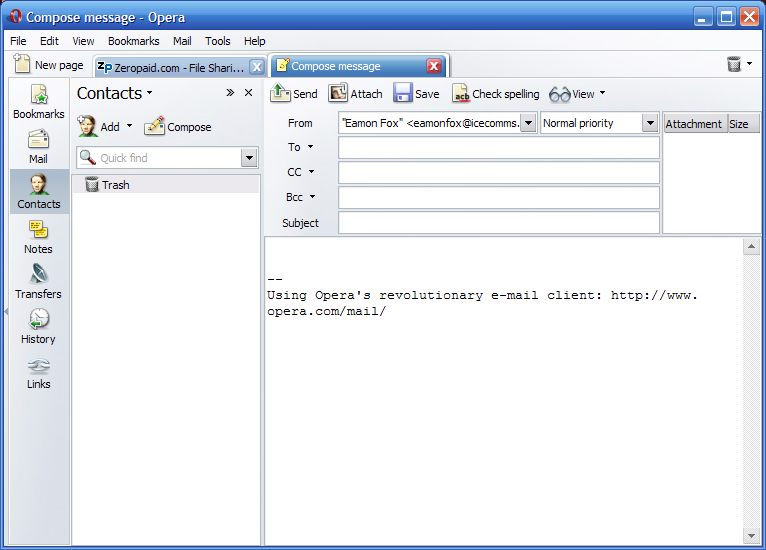Screen dimensions: 766x550
Task: Click in the To recipient field
Action: pyautogui.click(x=499, y=148)
